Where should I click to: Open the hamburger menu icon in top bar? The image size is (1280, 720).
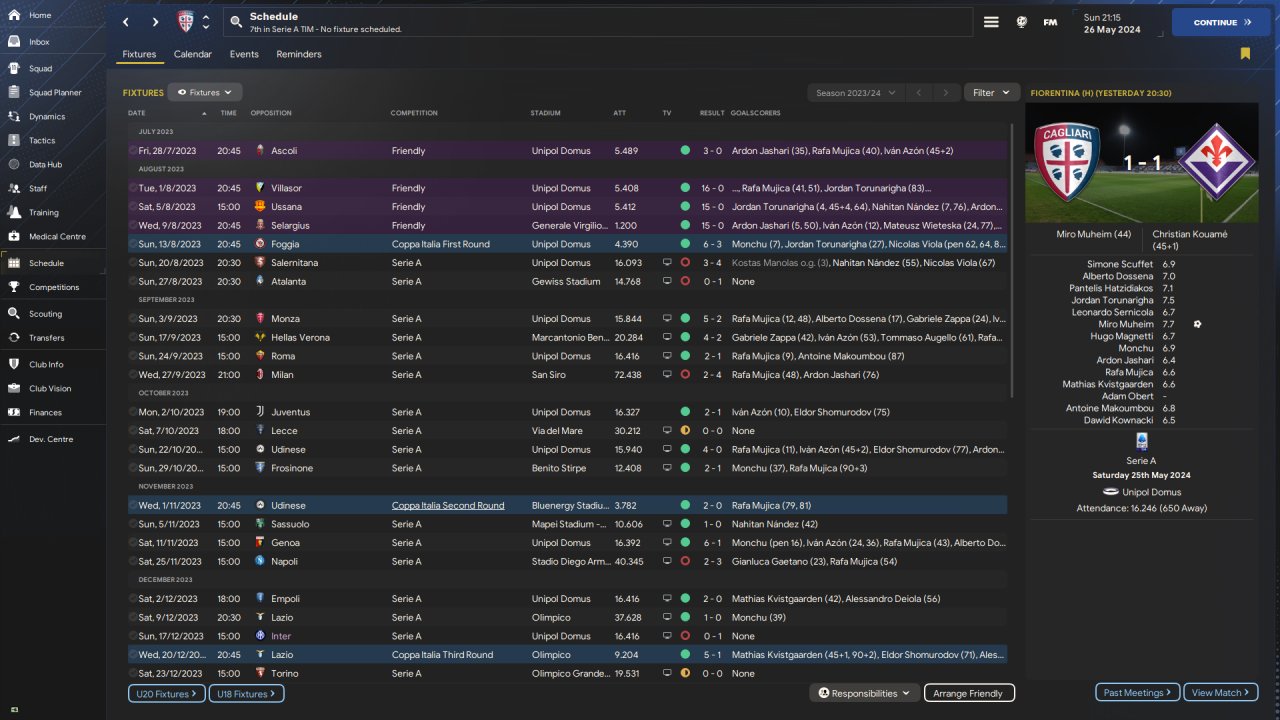point(991,22)
